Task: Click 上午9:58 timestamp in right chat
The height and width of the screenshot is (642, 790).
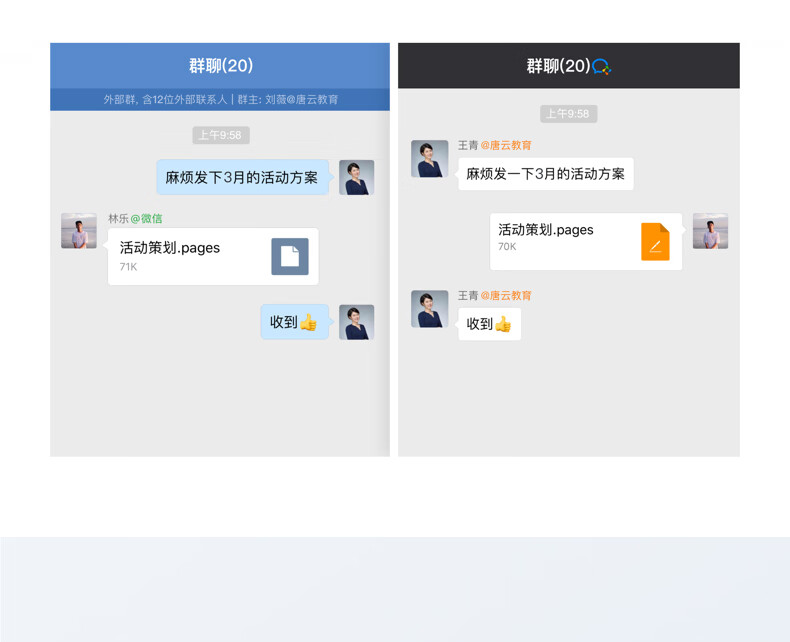Action: [568, 114]
